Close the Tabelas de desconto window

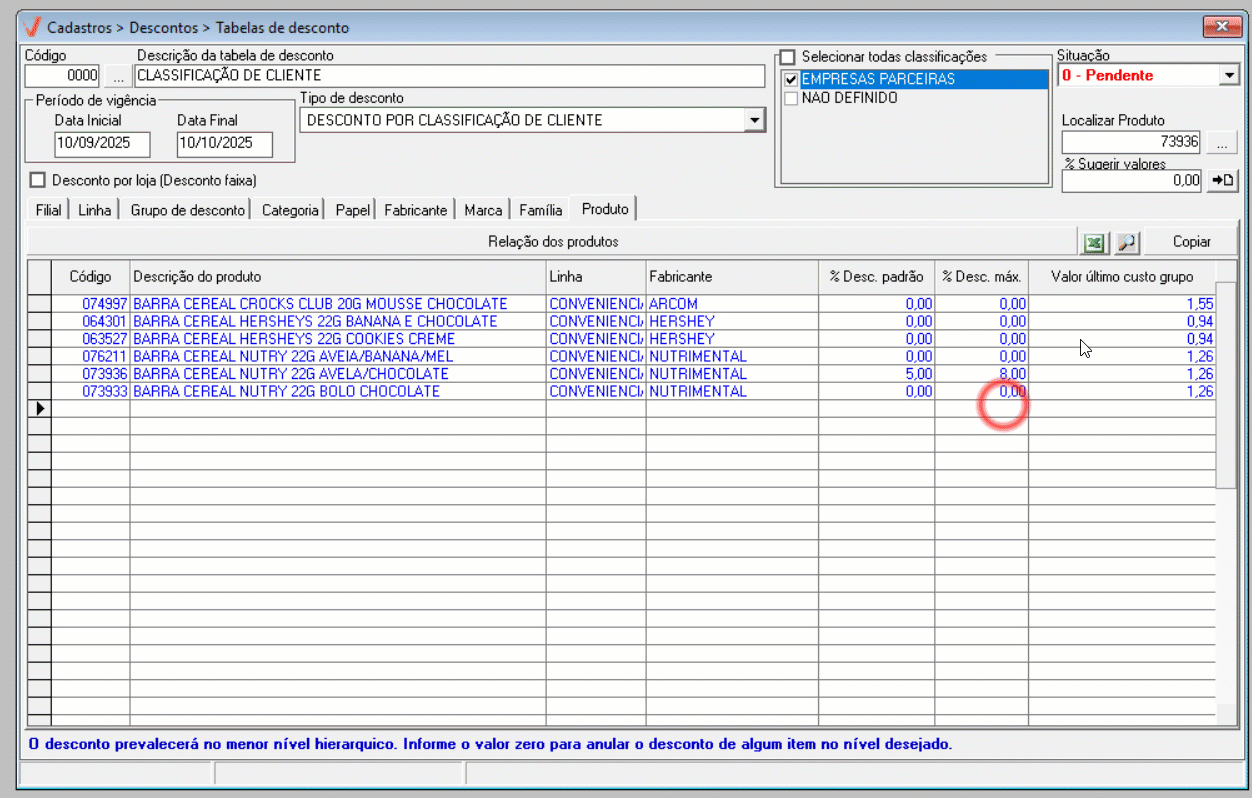pos(1220,26)
